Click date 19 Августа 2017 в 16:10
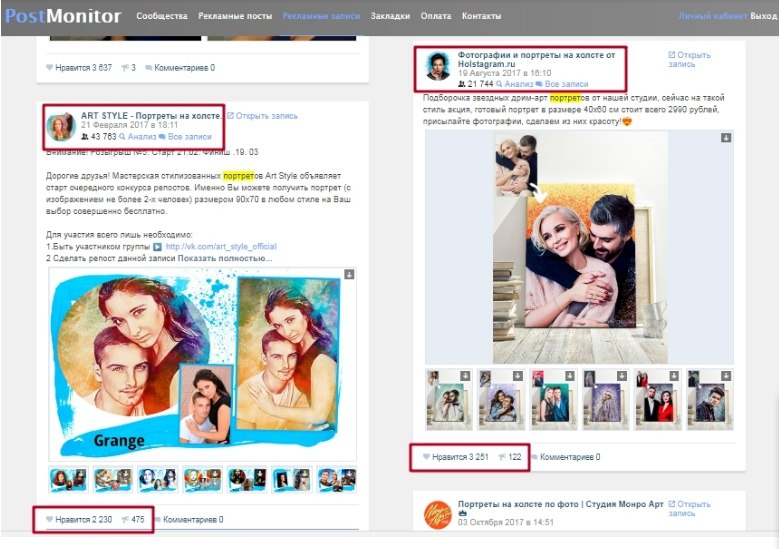The width and height of the screenshot is (779, 549). (504, 73)
